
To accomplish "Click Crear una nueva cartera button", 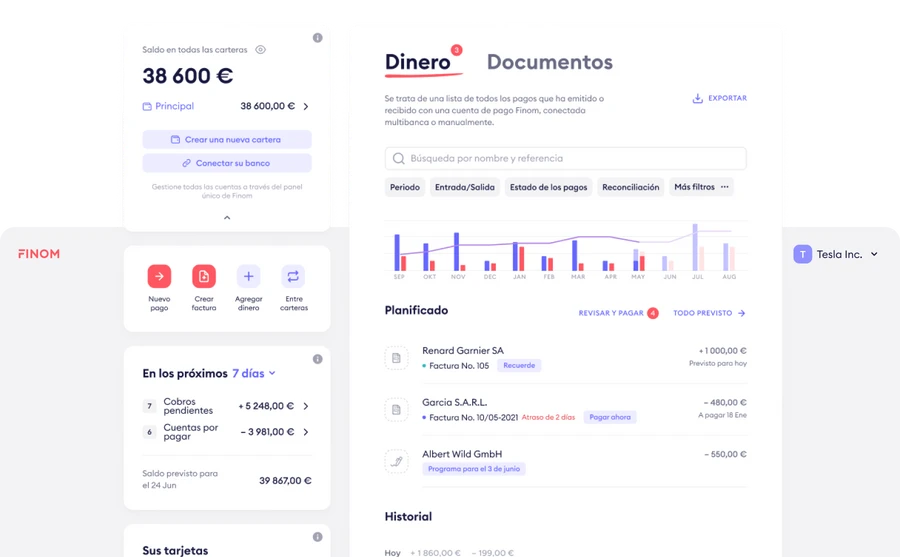I will click(x=227, y=140).
